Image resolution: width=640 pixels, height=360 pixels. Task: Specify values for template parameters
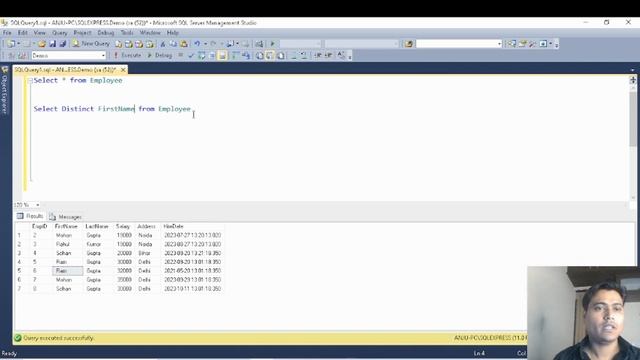point(341,56)
